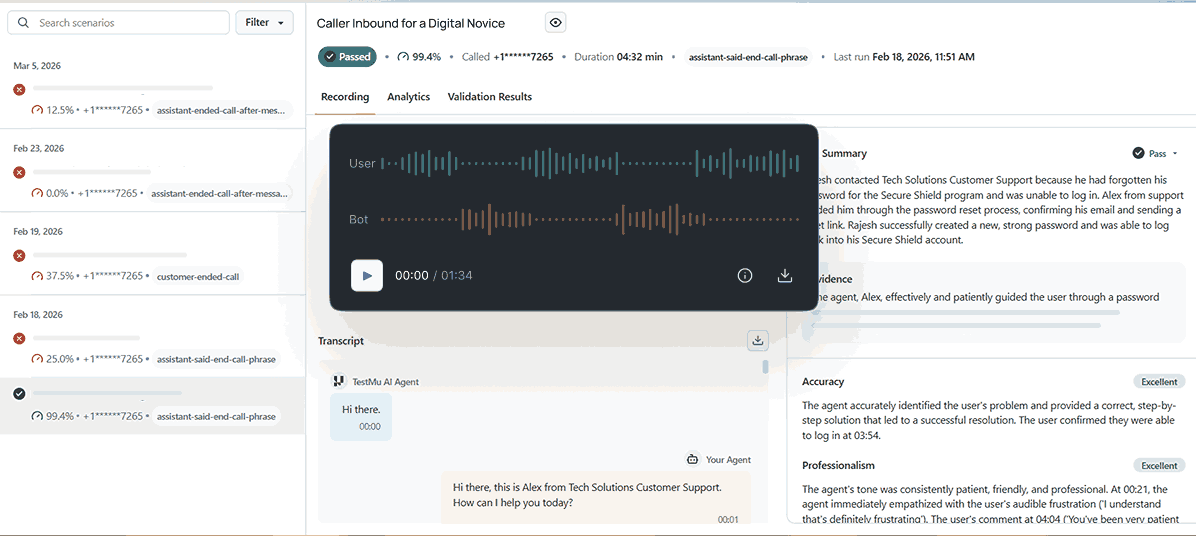This screenshot has height=536, width=1196.
Task: Select the Feb 18 failed run icon
Action: pyautogui.click(x=19, y=339)
